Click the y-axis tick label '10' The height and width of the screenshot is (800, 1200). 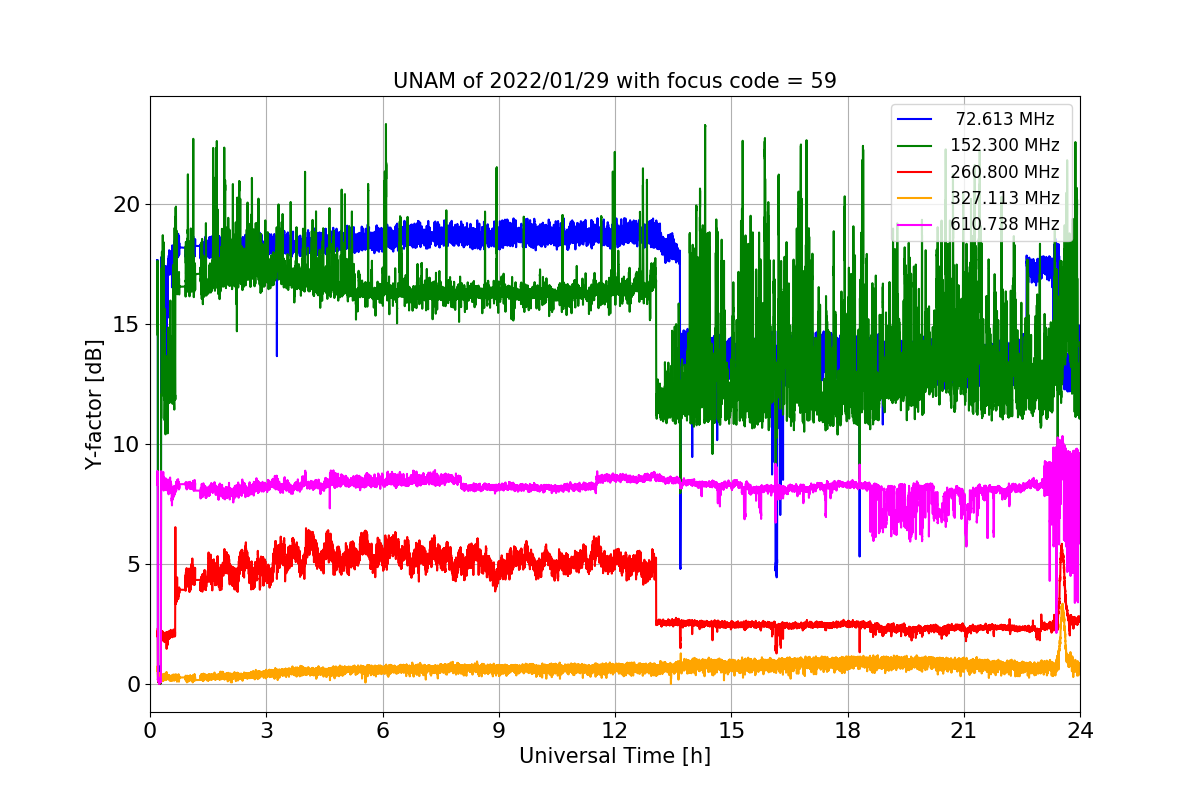pos(128,445)
